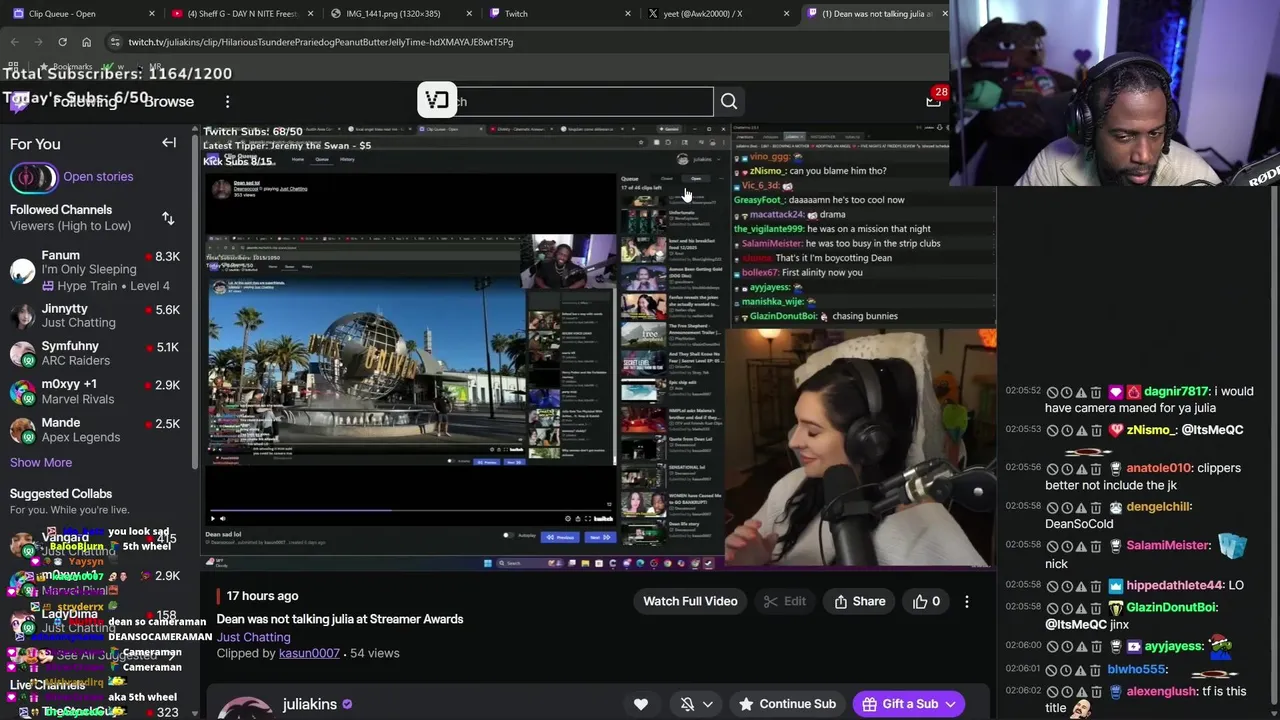Click the Edit clip button

click(784, 601)
